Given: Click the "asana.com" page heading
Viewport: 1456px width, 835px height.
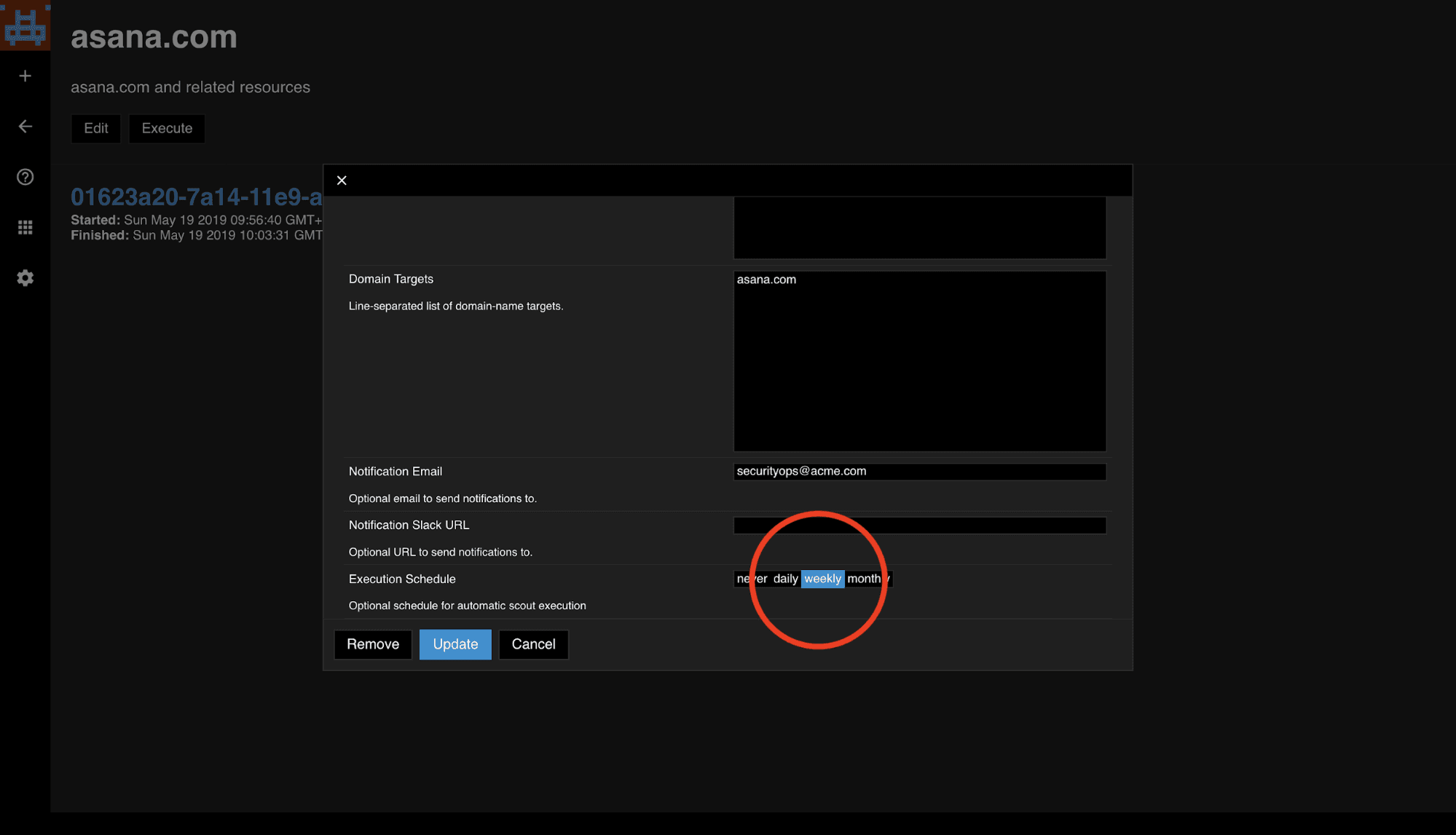Looking at the screenshot, I should tap(154, 37).
